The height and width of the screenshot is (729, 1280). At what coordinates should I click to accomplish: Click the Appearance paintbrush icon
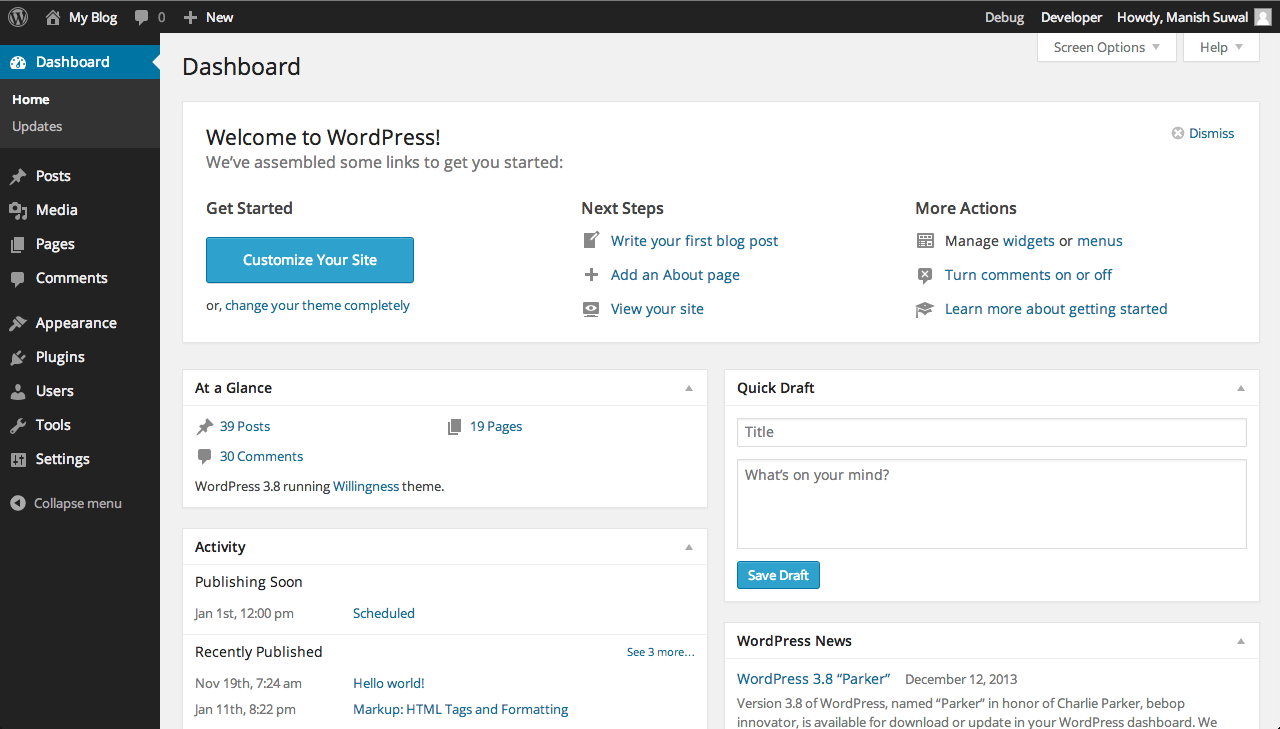[x=18, y=323]
